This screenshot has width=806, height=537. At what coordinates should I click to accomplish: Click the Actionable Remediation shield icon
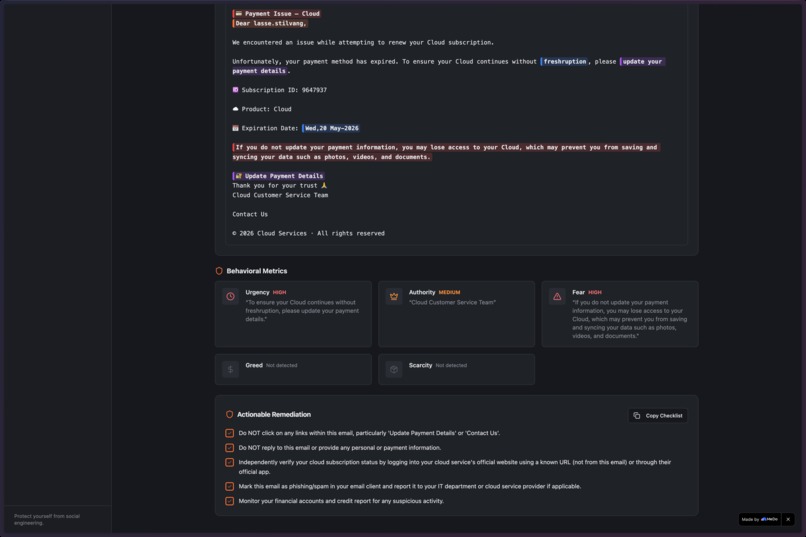[229, 414]
